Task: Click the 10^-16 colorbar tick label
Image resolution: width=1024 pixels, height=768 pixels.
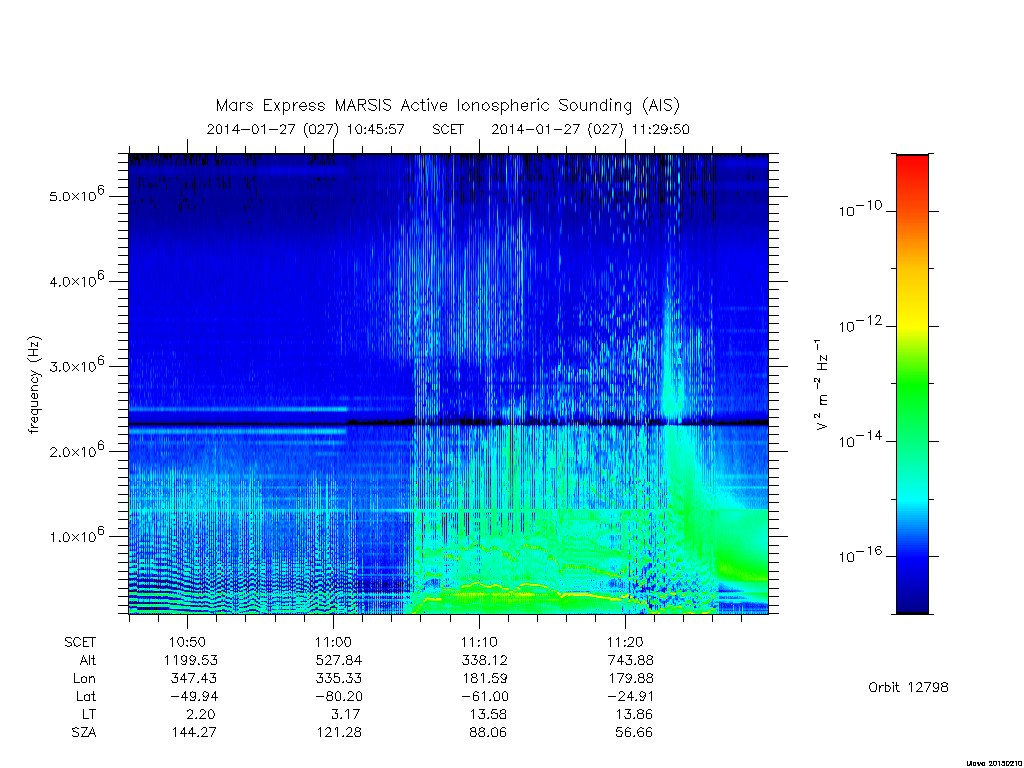Action: (x=860, y=555)
